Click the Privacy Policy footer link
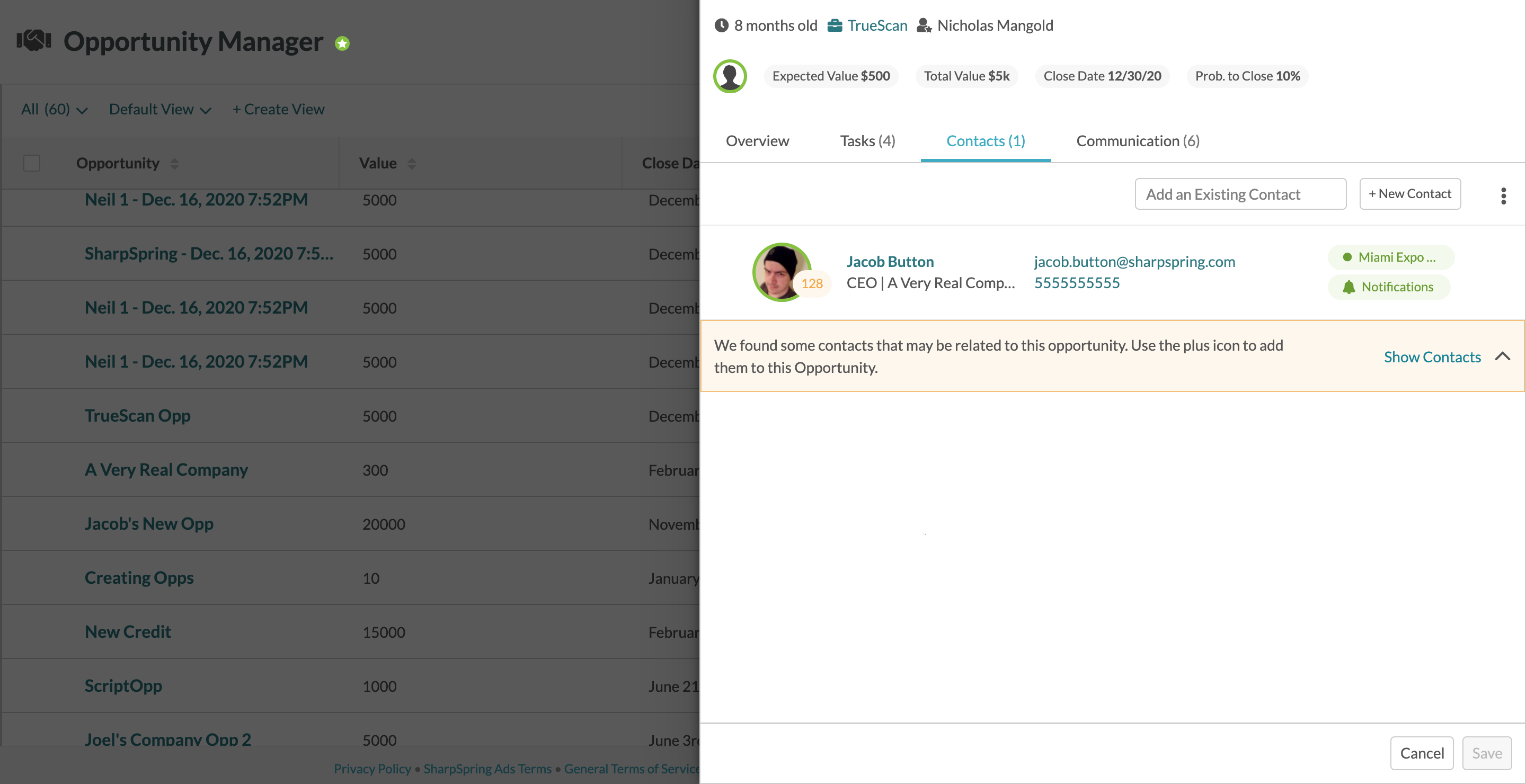The image size is (1526, 784). [372, 769]
